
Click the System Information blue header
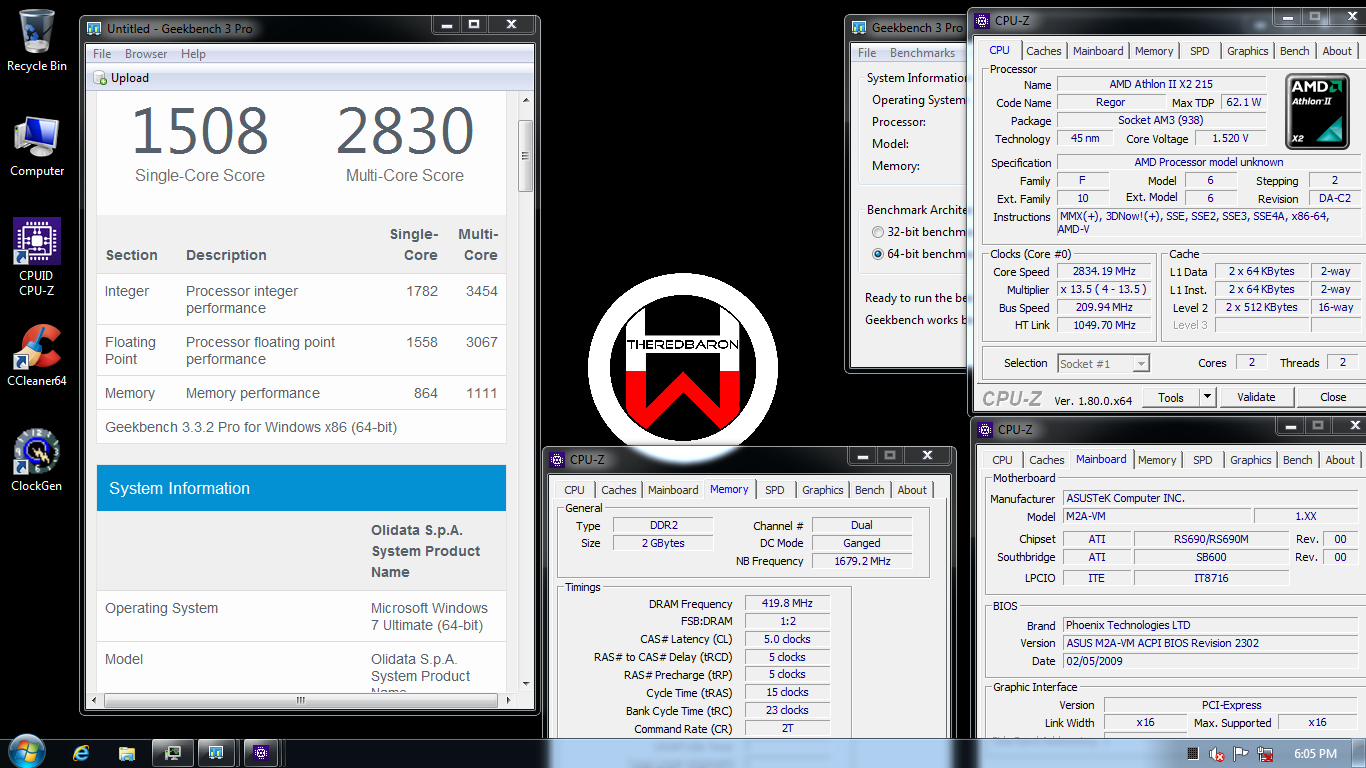301,488
